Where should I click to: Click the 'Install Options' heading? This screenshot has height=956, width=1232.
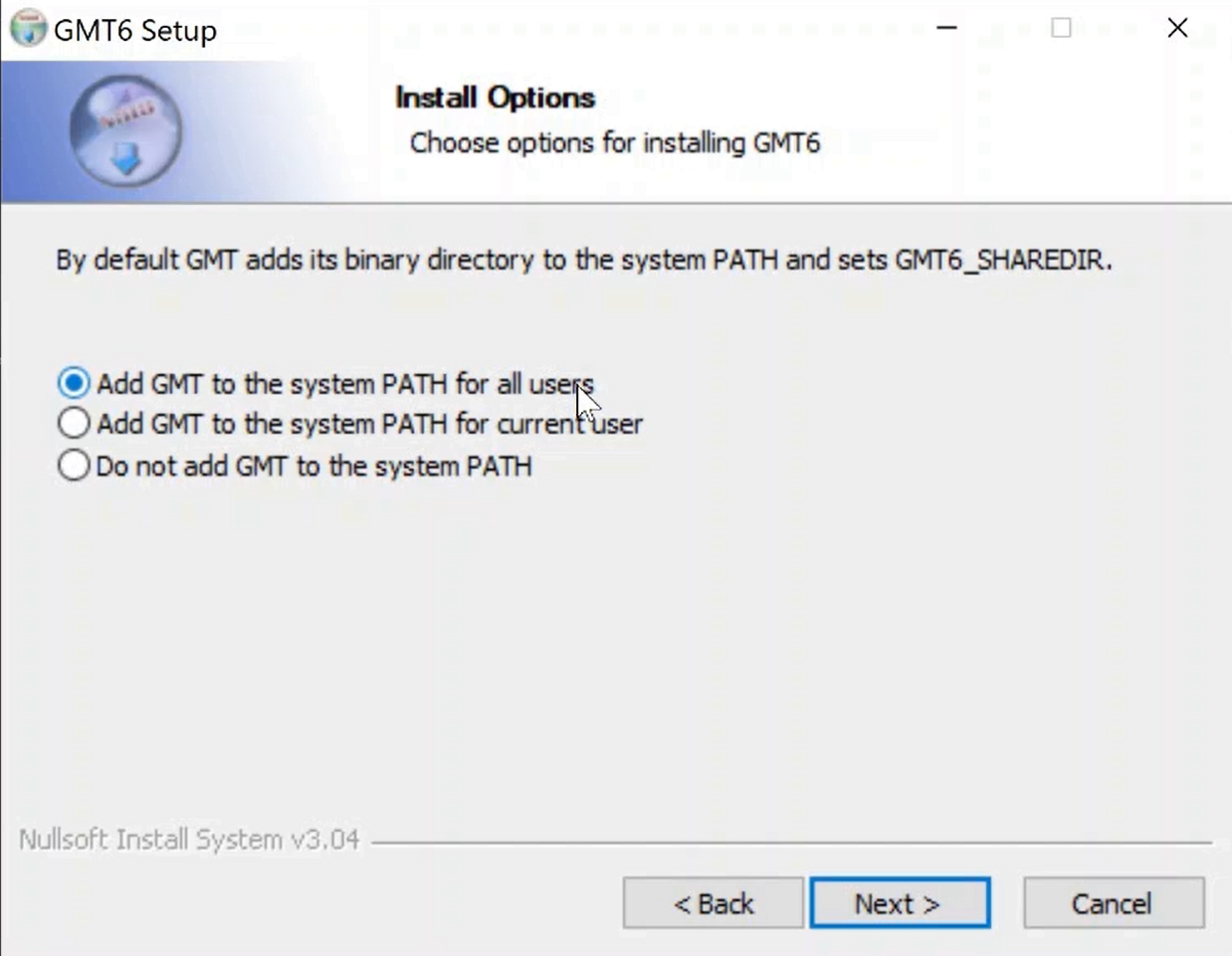click(x=495, y=97)
